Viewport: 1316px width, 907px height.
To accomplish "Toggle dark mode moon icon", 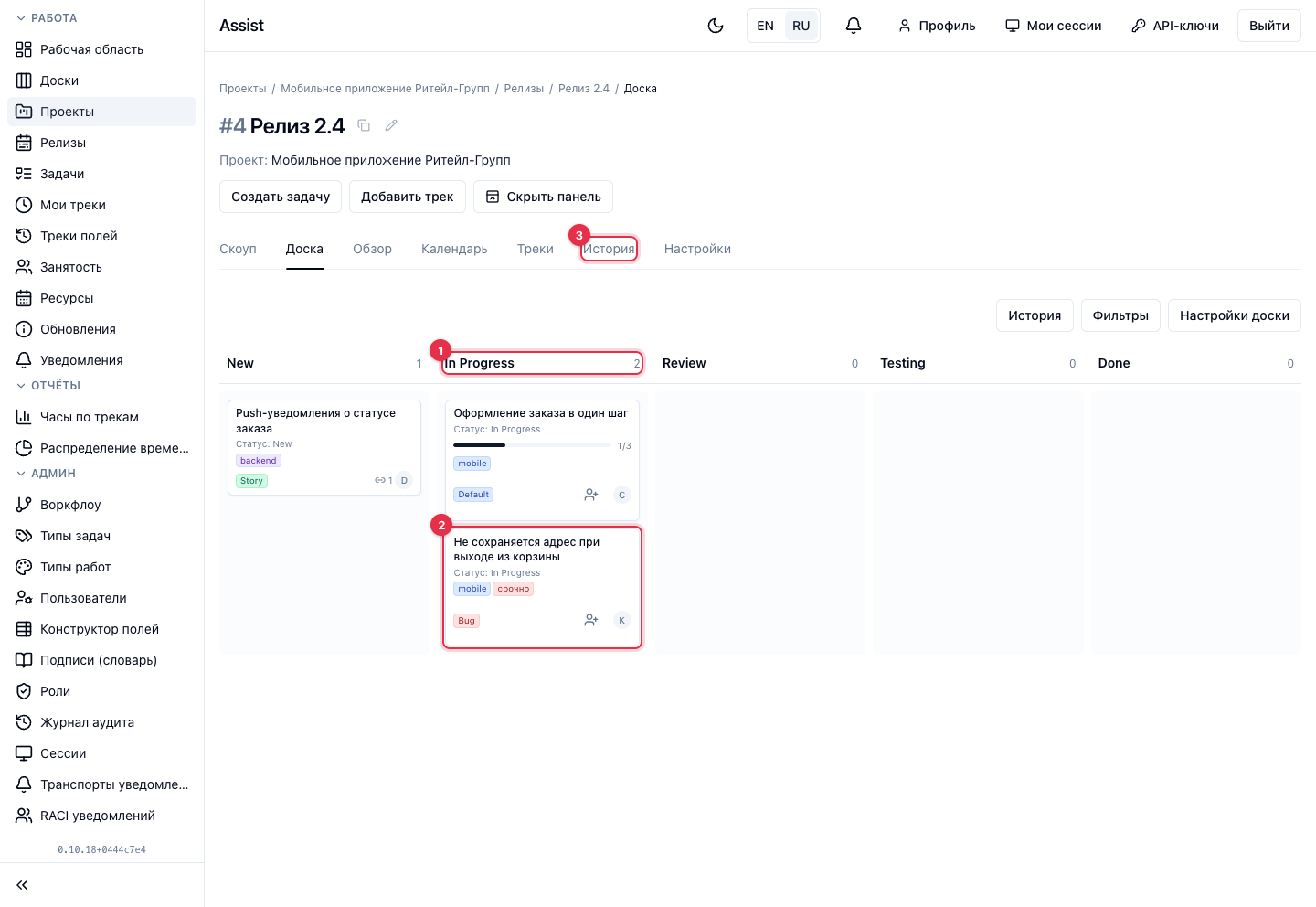I will 716,26.
